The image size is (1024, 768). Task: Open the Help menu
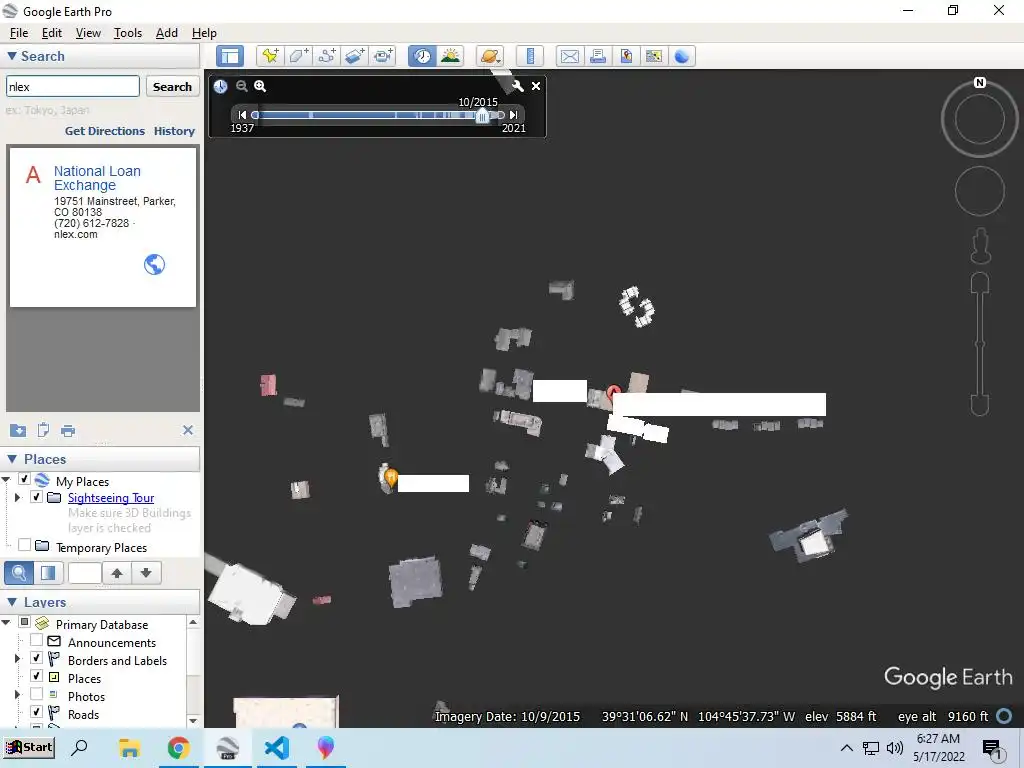point(204,33)
